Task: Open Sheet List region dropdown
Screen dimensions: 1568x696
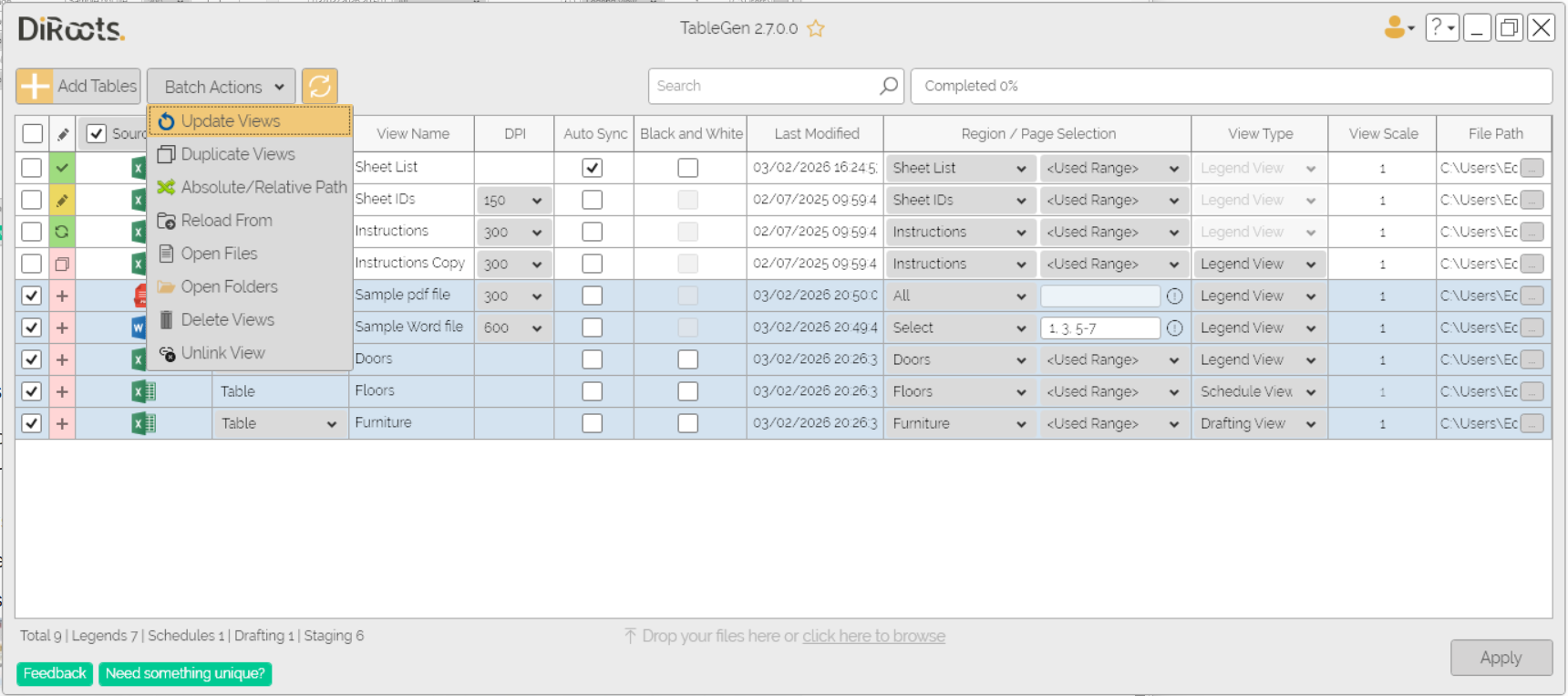Action: pos(960,168)
